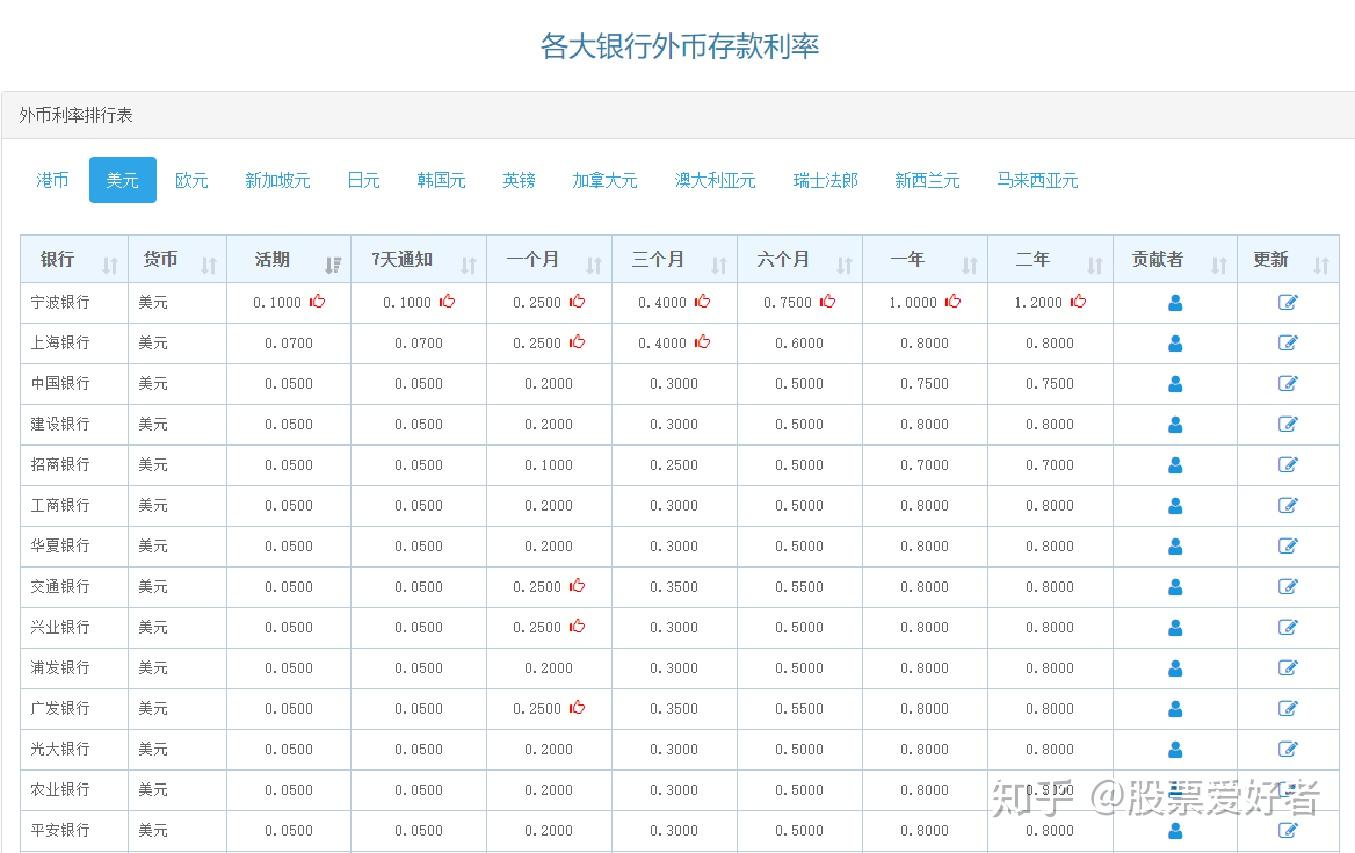This screenshot has width=1355, height=853.
Task: Click thumbs-up next to 宁波银行 一年 1.0000
Action: [x=953, y=301]
